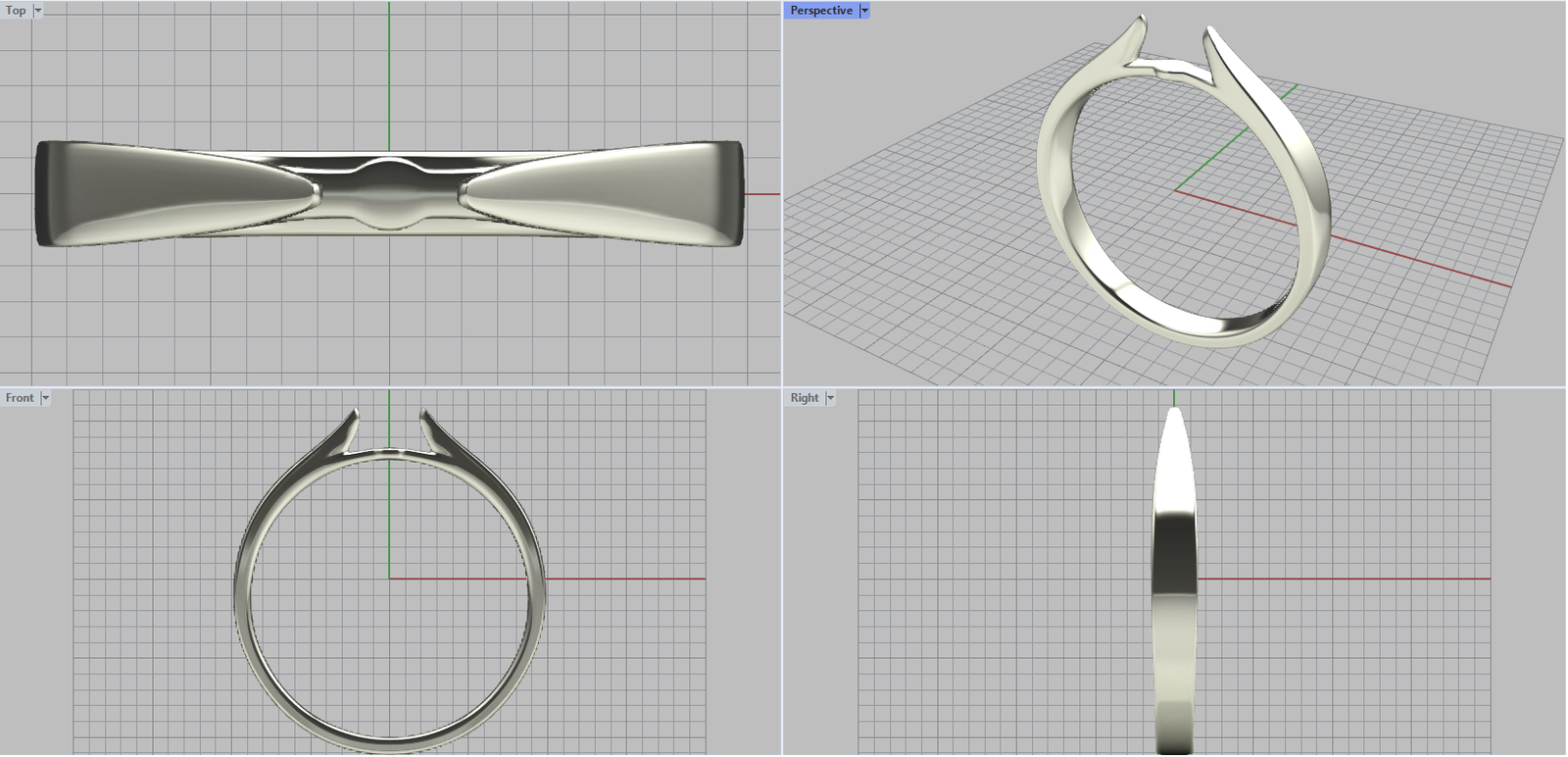Open the Right viewport menu arrow

(x=830, y=398)
